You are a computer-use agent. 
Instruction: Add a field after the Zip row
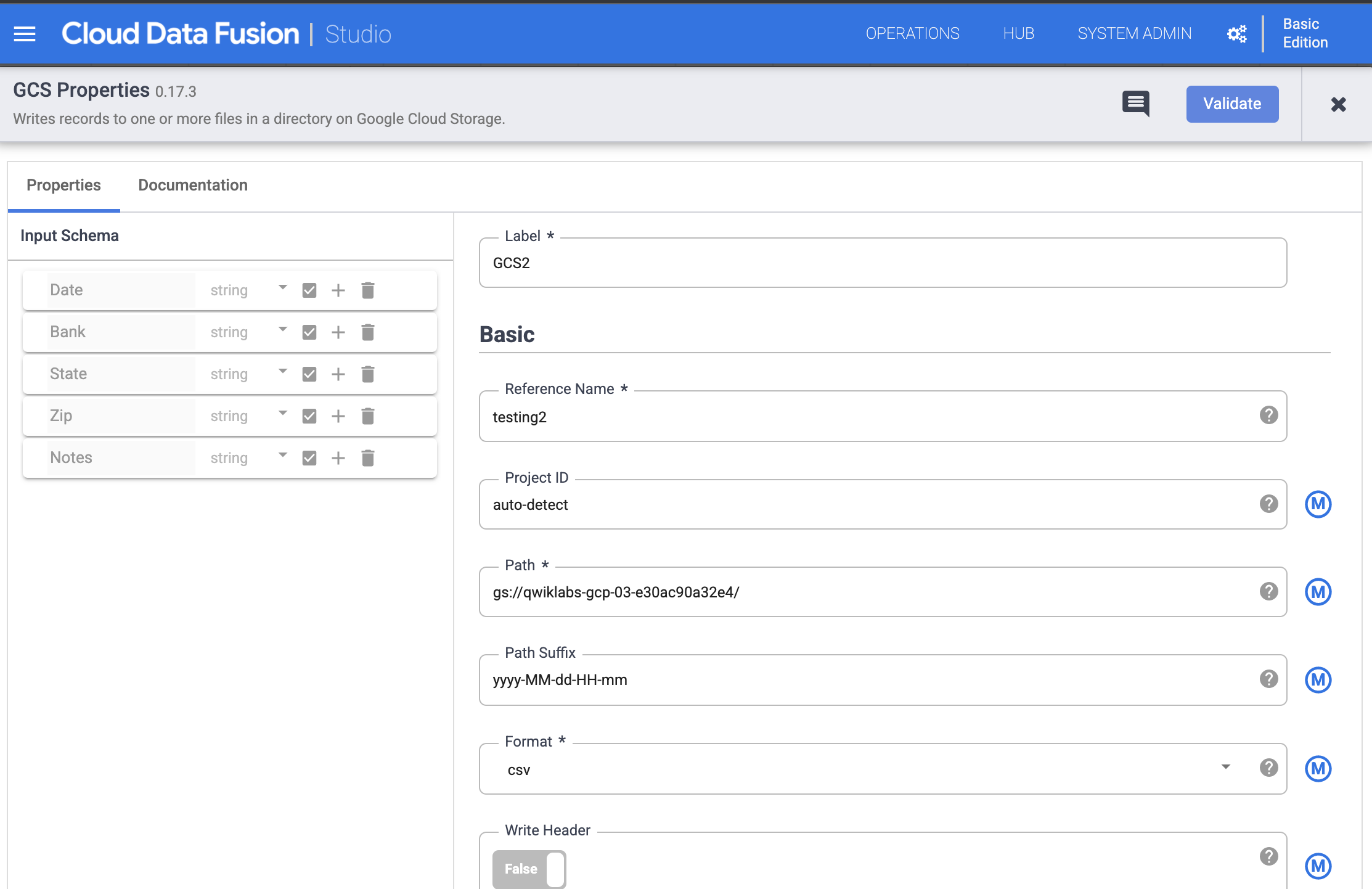pos(338,416)
